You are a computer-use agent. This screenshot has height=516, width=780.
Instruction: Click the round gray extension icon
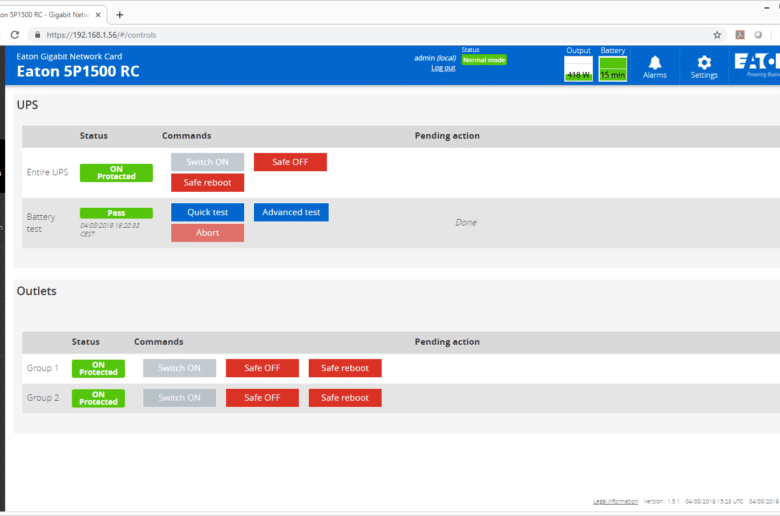coord(758,35)
